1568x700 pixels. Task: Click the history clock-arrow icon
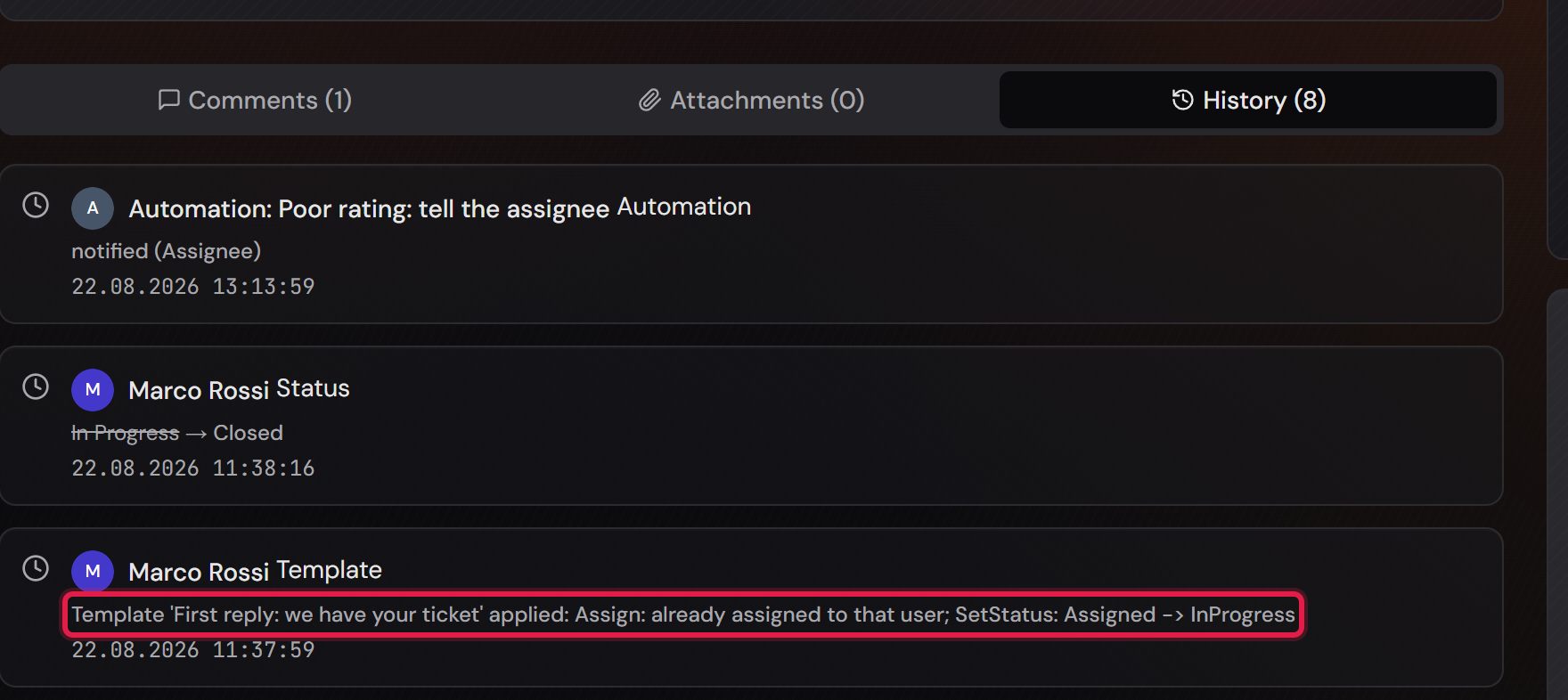click(x=1183, y=100)
